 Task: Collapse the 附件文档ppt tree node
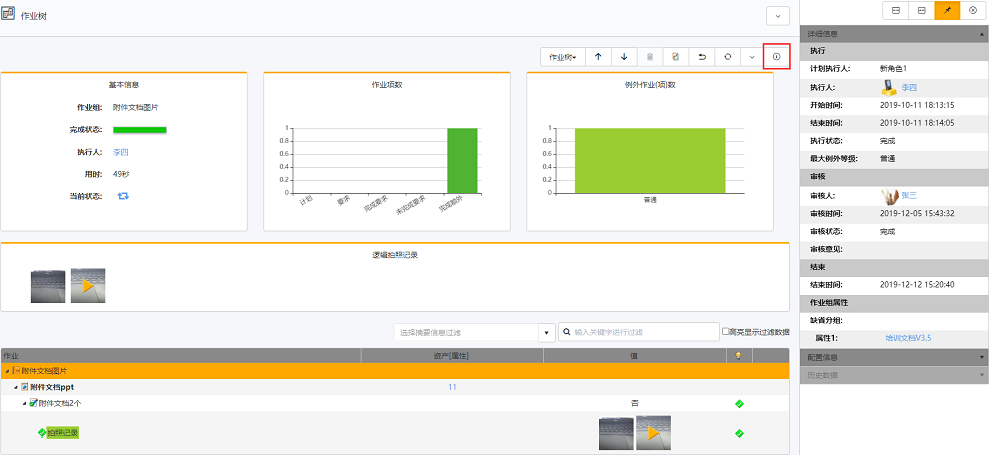(x=15, y=387)
